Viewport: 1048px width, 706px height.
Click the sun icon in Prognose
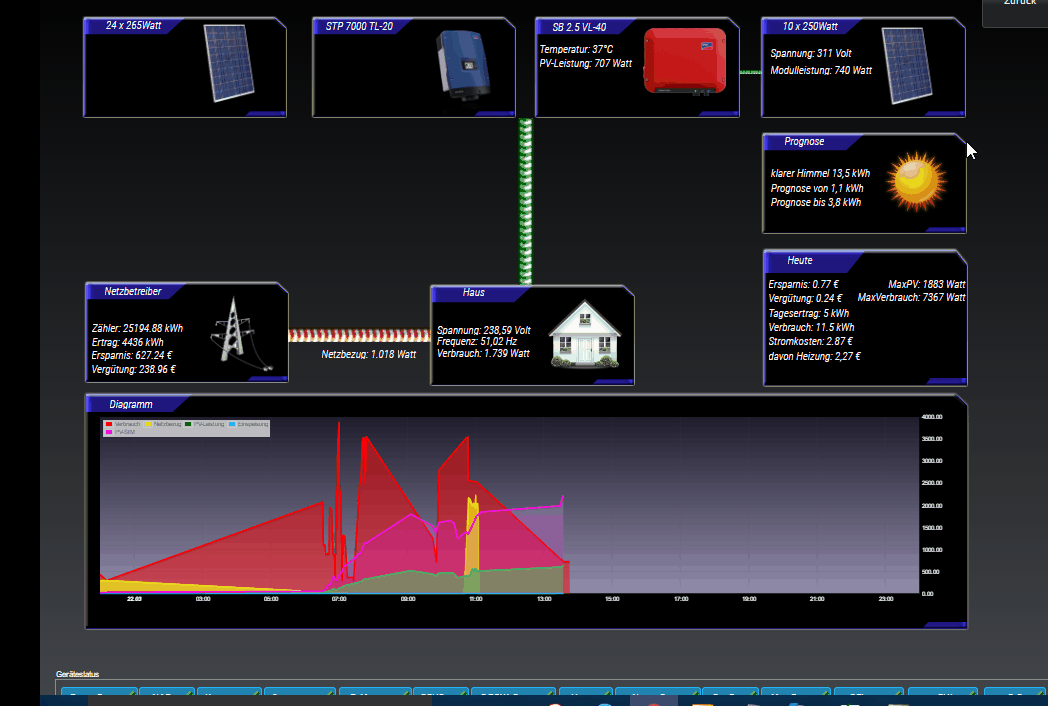click(917, 181)
